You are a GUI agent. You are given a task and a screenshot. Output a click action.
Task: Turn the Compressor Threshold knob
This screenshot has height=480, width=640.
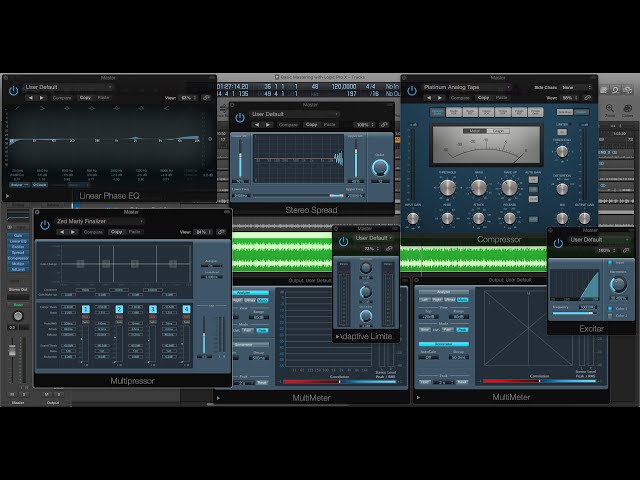447,188
